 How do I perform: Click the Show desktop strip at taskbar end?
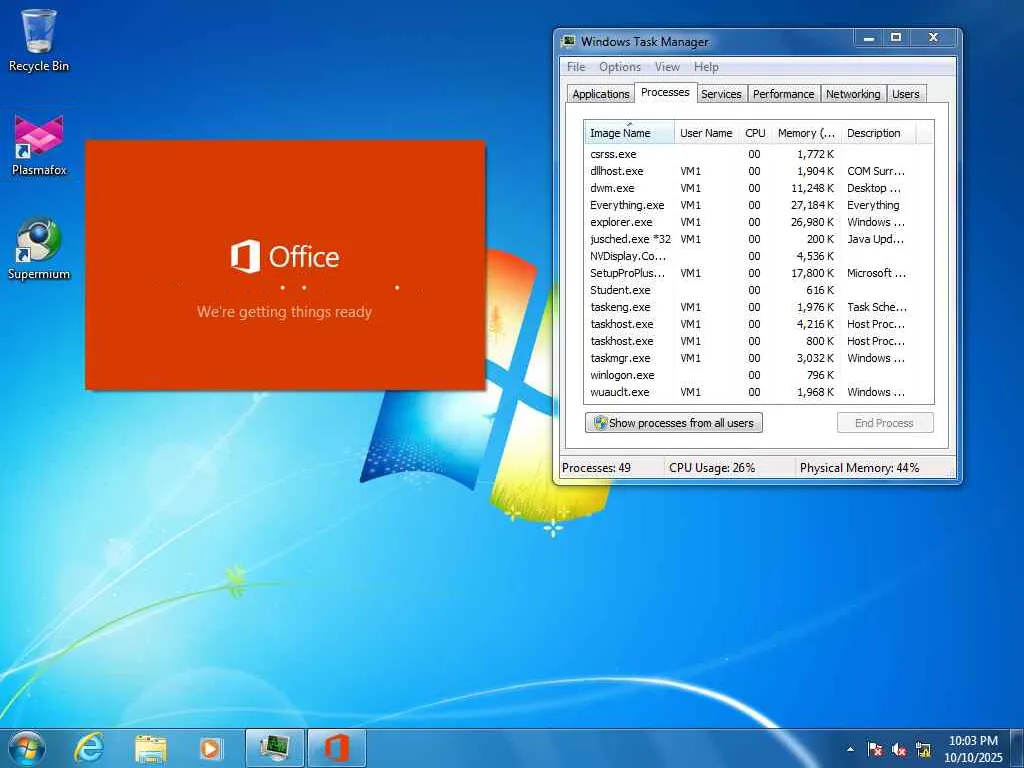click(1019, 748)
